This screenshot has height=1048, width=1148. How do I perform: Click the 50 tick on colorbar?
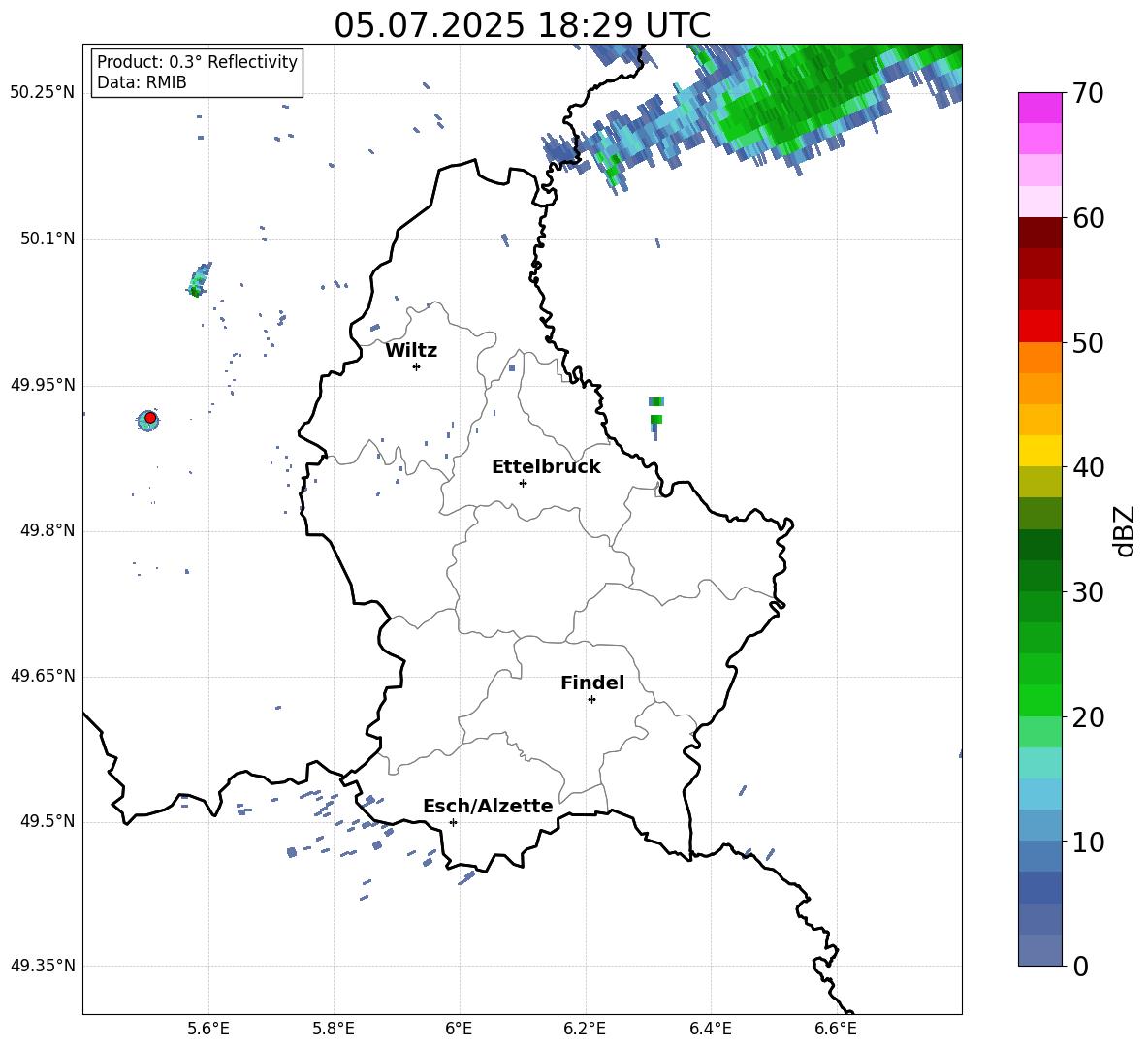(1088, 342)
